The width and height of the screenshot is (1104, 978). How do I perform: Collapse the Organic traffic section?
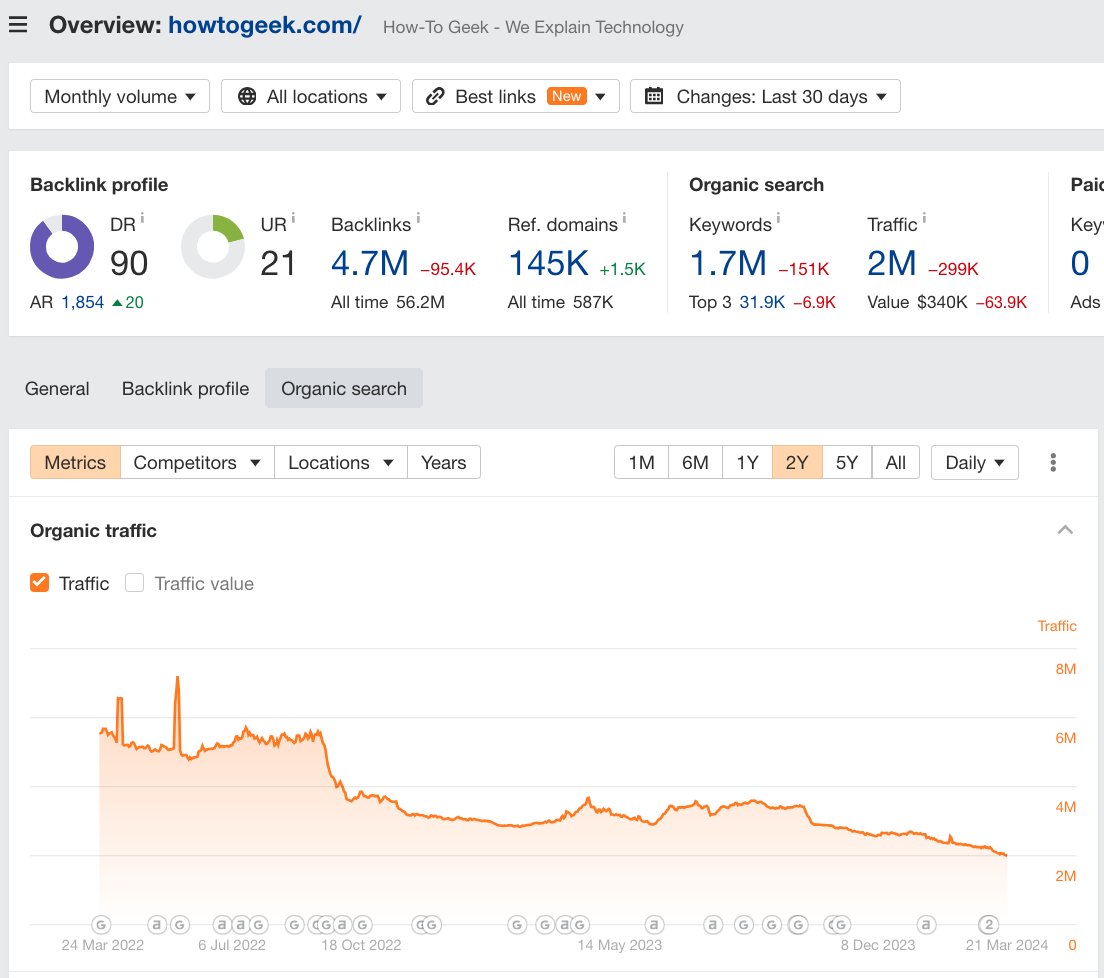point(1065,529)
